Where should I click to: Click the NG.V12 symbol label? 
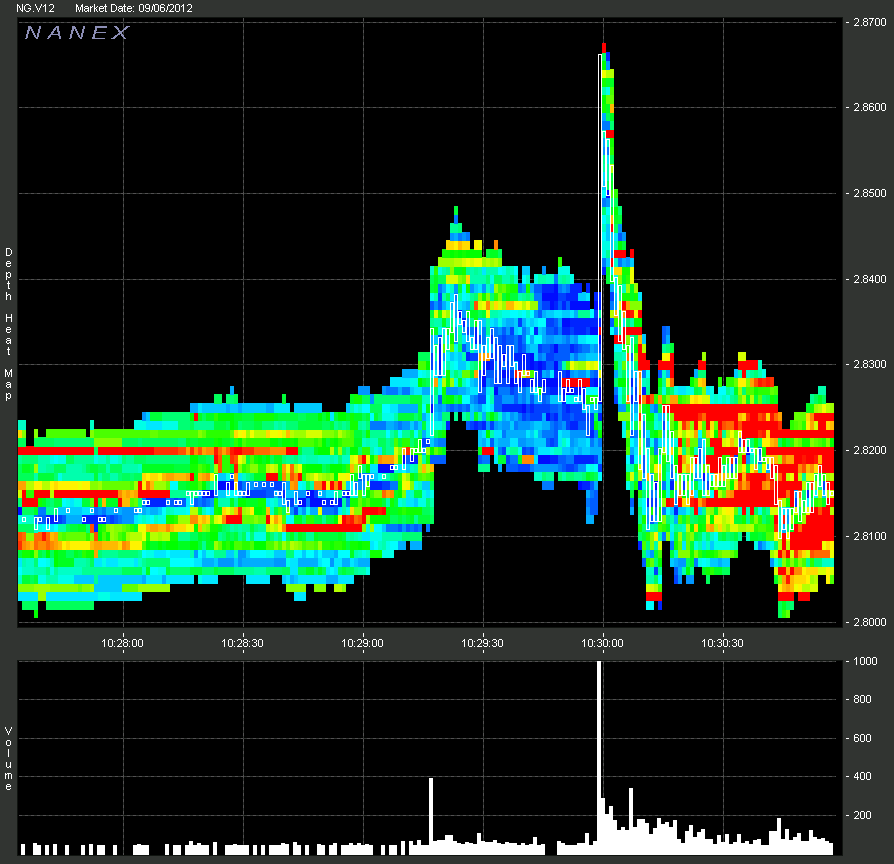click(35, 8)
